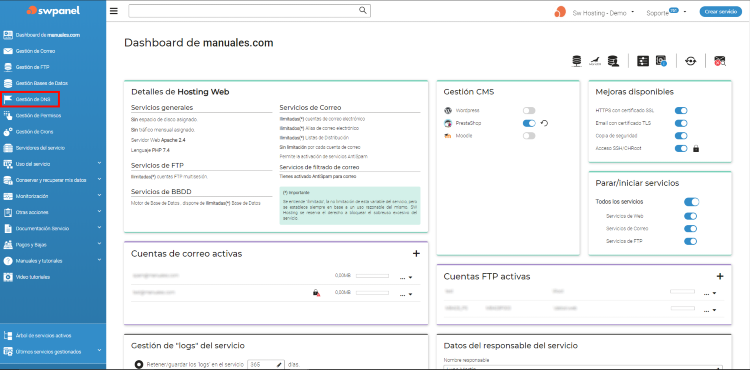Click second mail account usage bar
750x370 pixels.
tap(373, 293)
